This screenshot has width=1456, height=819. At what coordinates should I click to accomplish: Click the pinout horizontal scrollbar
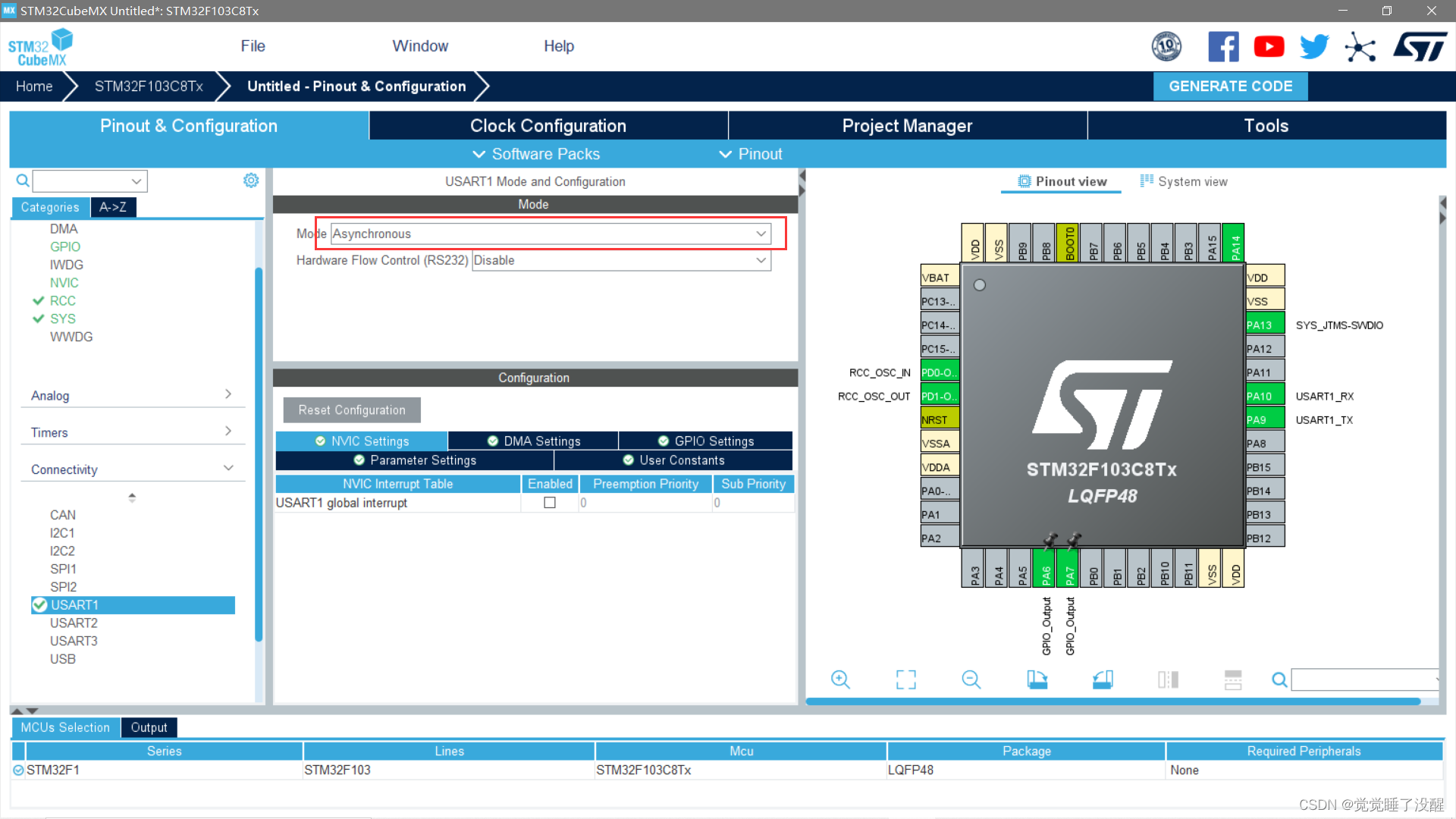tap(1113, 702)
